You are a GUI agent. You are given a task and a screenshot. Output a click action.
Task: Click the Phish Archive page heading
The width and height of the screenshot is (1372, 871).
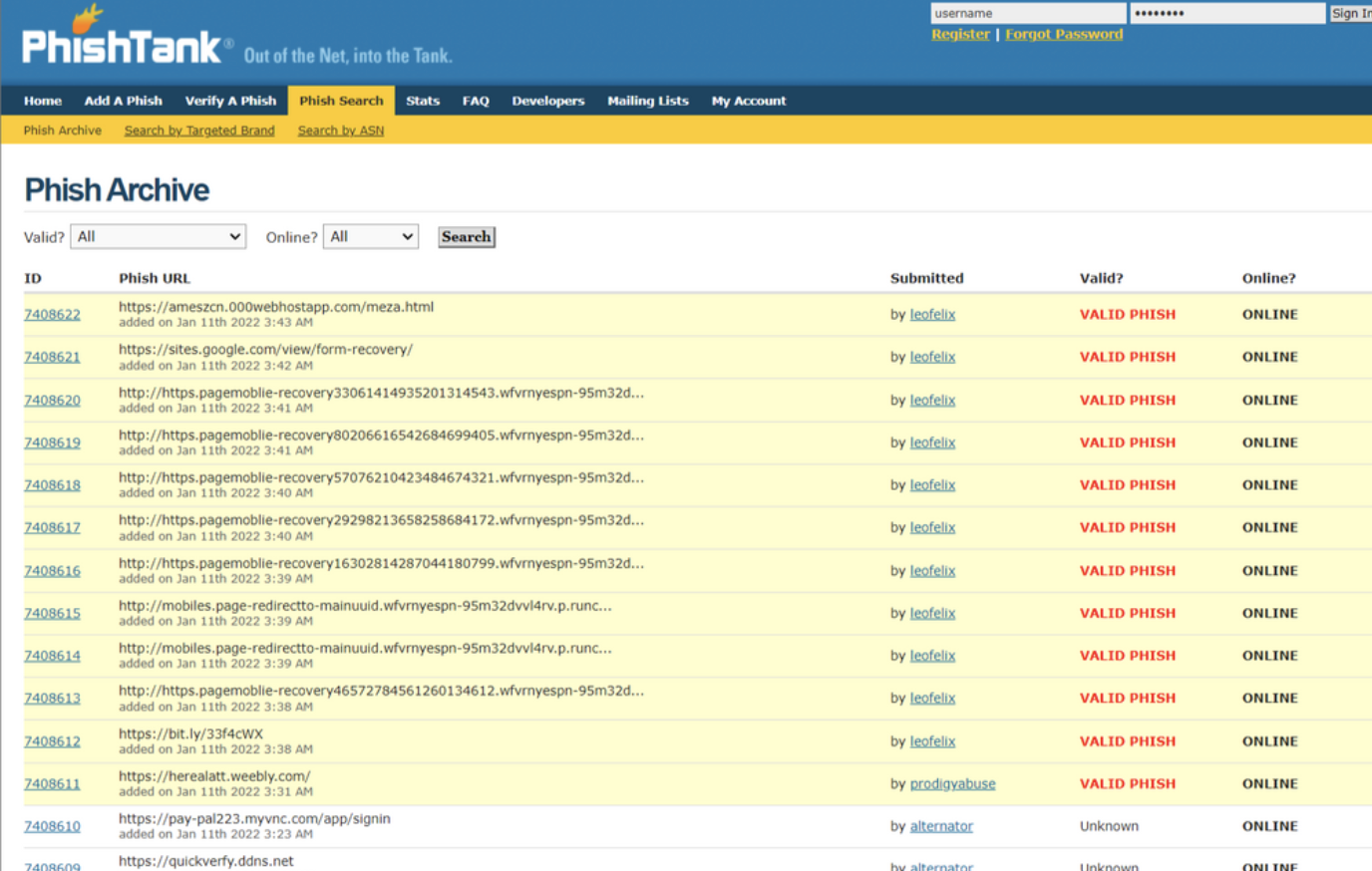pos(117,189)
